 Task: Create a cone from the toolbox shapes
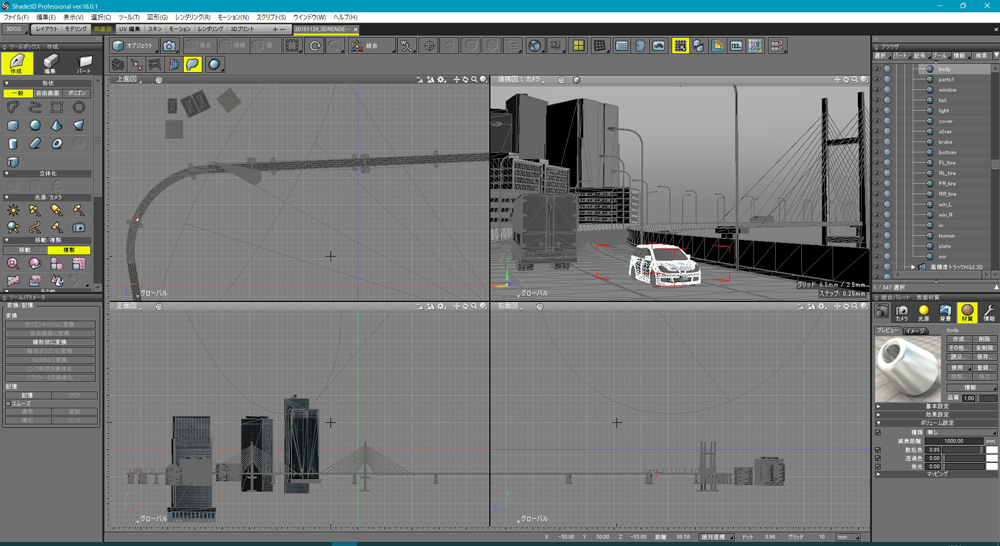[57, 125]
